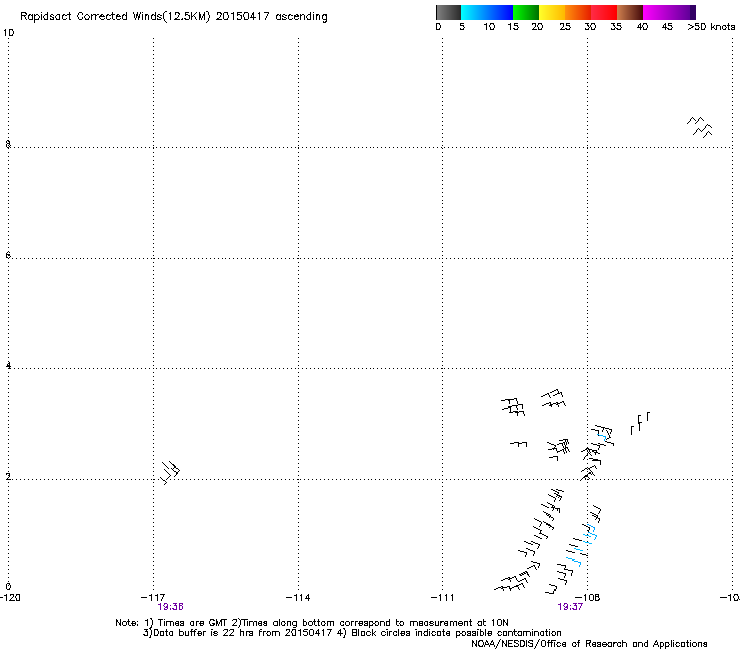Click the '-114' longitude axis label

[298, 598]
